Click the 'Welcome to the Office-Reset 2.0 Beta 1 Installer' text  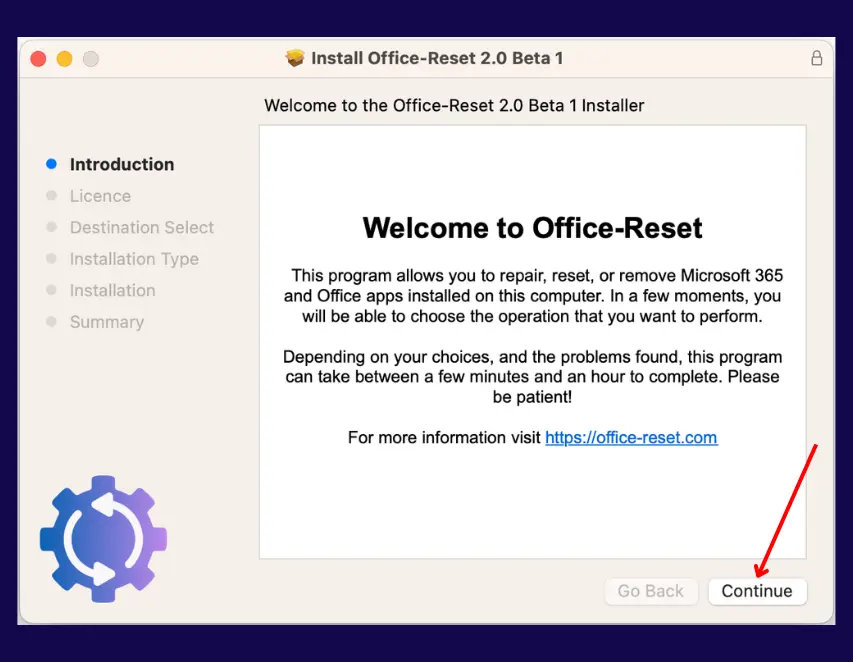tap(454, 106)
